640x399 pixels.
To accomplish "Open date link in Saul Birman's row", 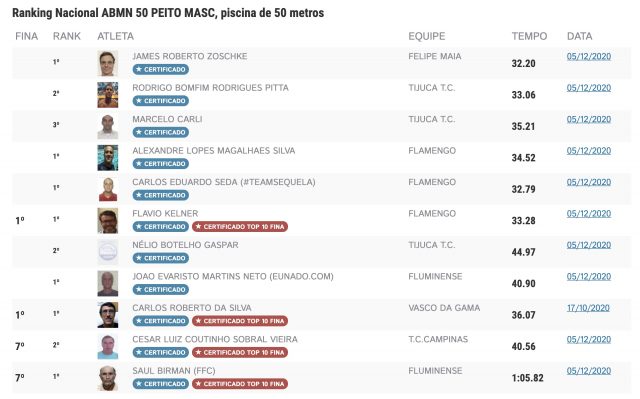I will click(x=589, y=371).
